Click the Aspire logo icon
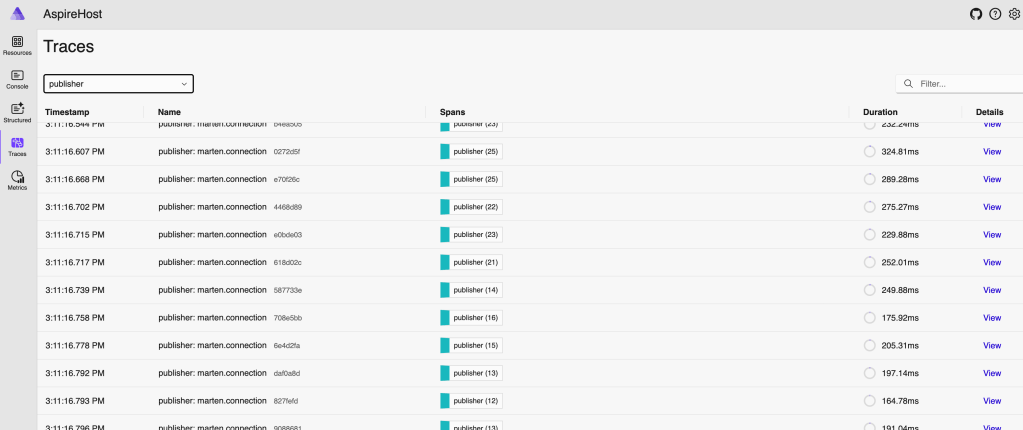1023x430 pixels. 17,14
